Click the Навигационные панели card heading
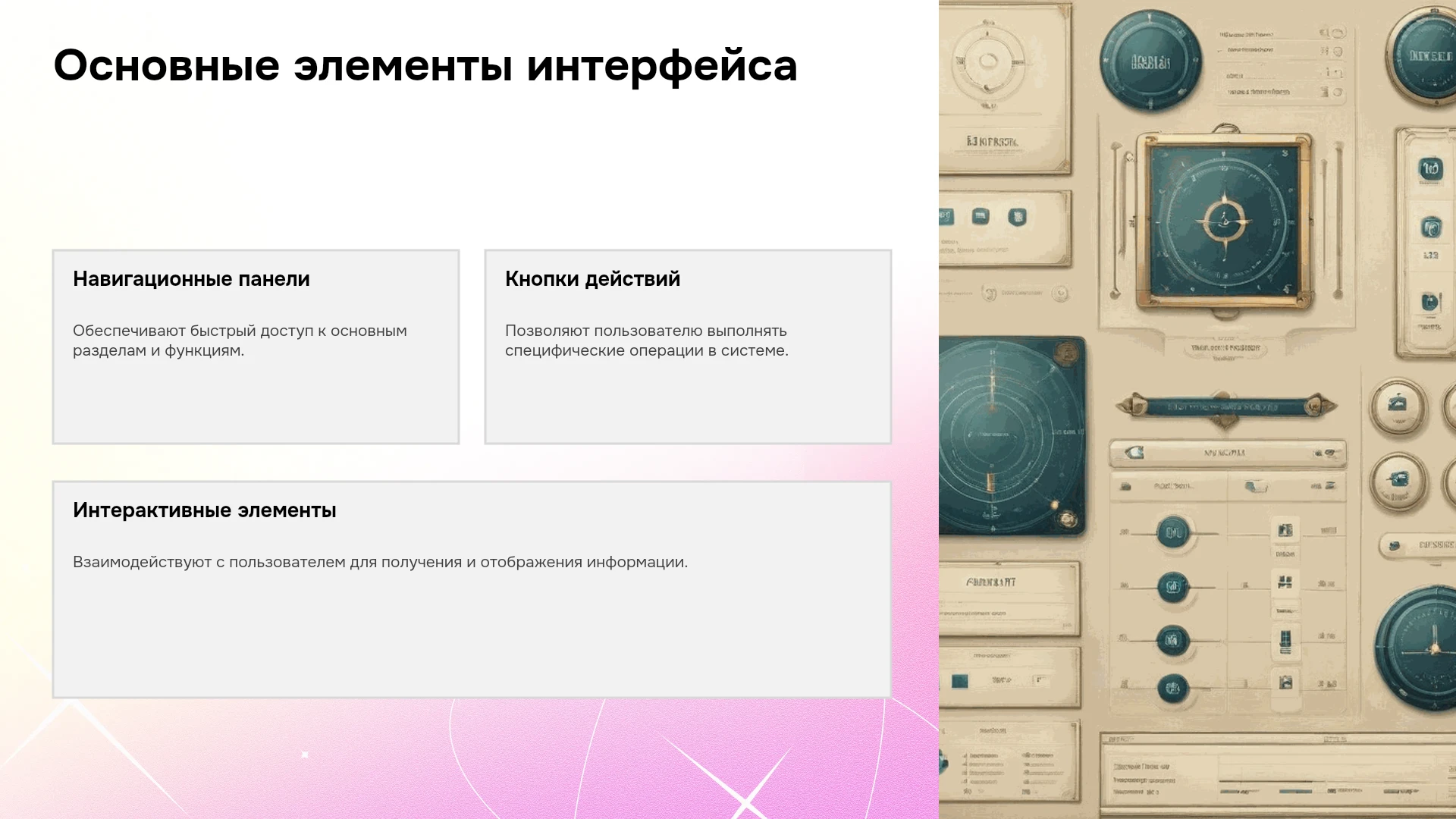This screenshot has width=1456, height=819. pos(191,279)
